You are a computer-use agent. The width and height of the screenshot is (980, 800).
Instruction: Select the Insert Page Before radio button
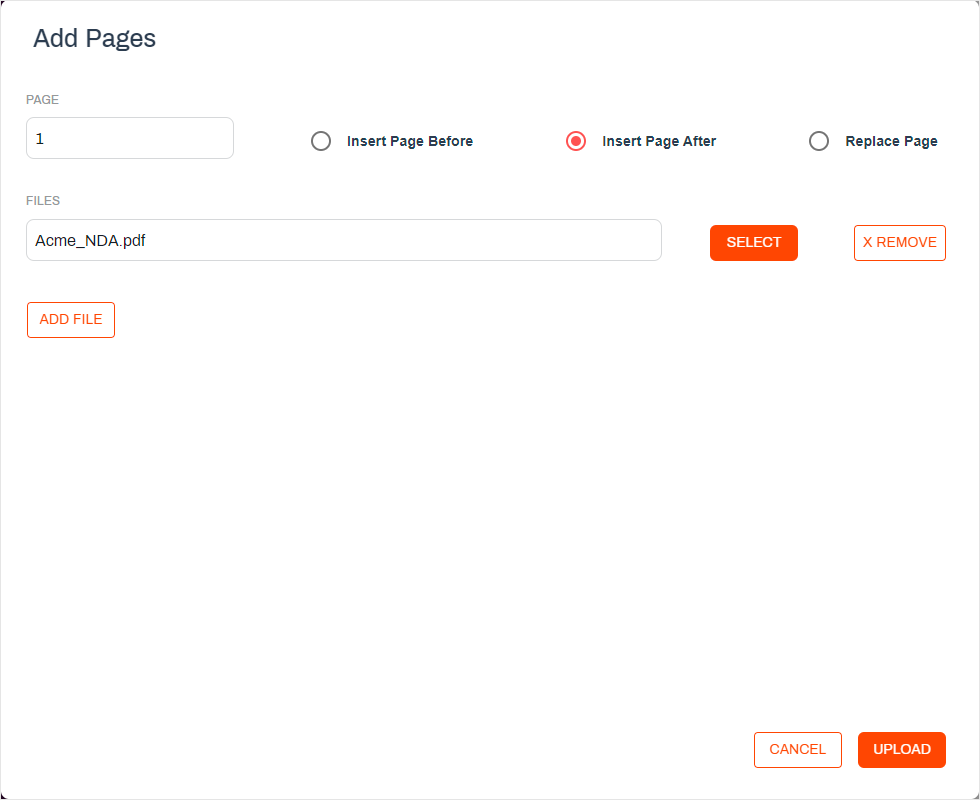pos(321,141)
